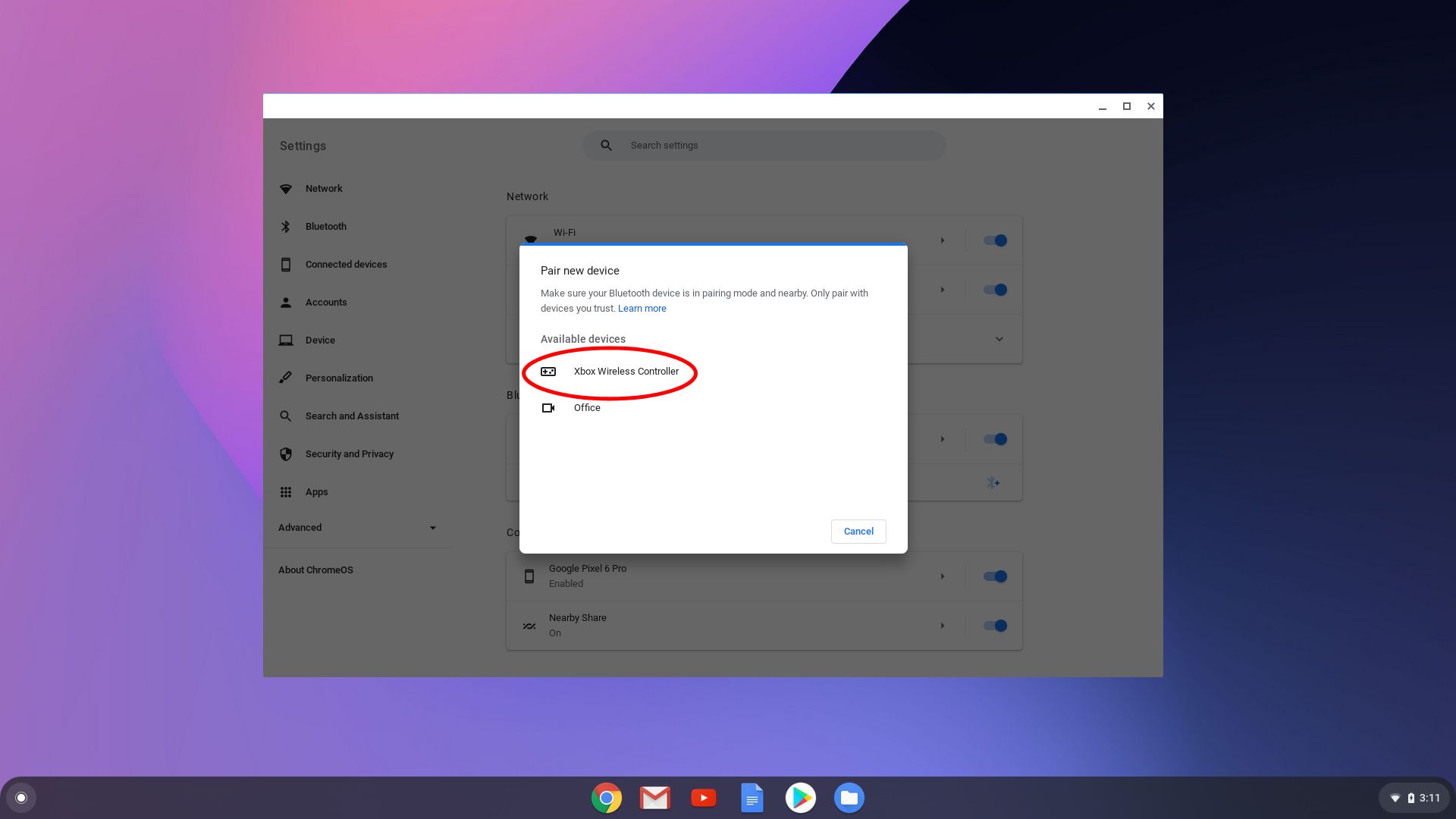The width and height of the screenshot is (1456, 819).
Task: Open Search and Assistant settings
Action: coord(352,416)
